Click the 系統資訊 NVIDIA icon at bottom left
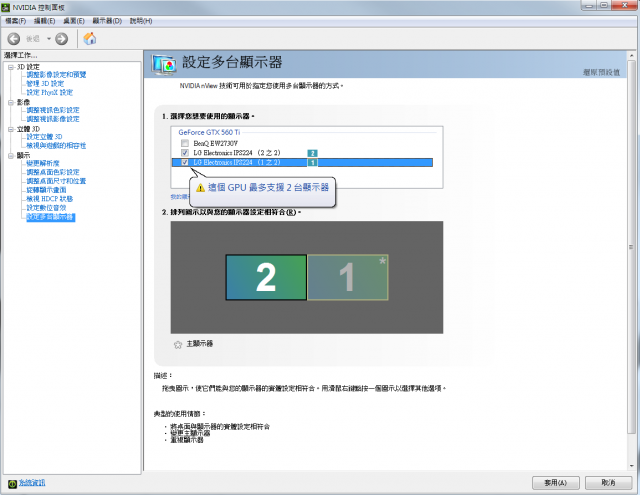This screenshot has height=495, width=640. 12,484
